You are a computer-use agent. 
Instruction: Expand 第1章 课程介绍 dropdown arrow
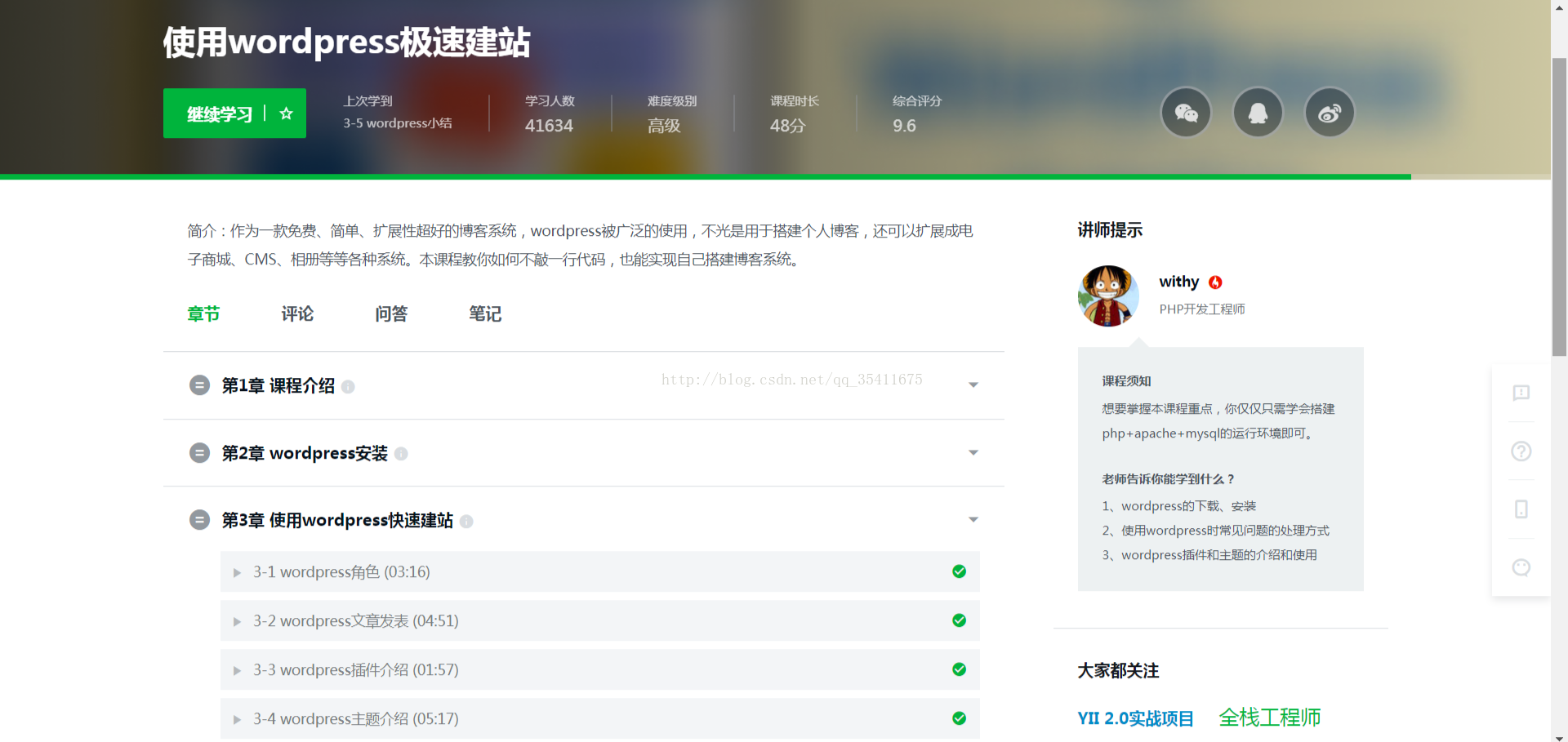pyautogui.click(x=973, y=385)
